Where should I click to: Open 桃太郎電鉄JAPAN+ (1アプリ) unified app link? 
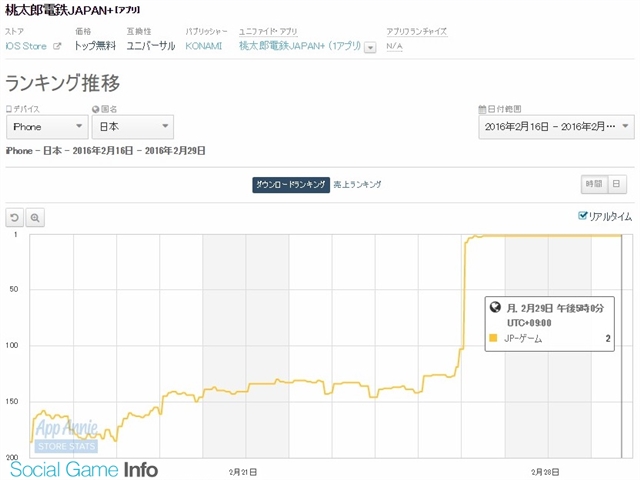coord(300,46)
